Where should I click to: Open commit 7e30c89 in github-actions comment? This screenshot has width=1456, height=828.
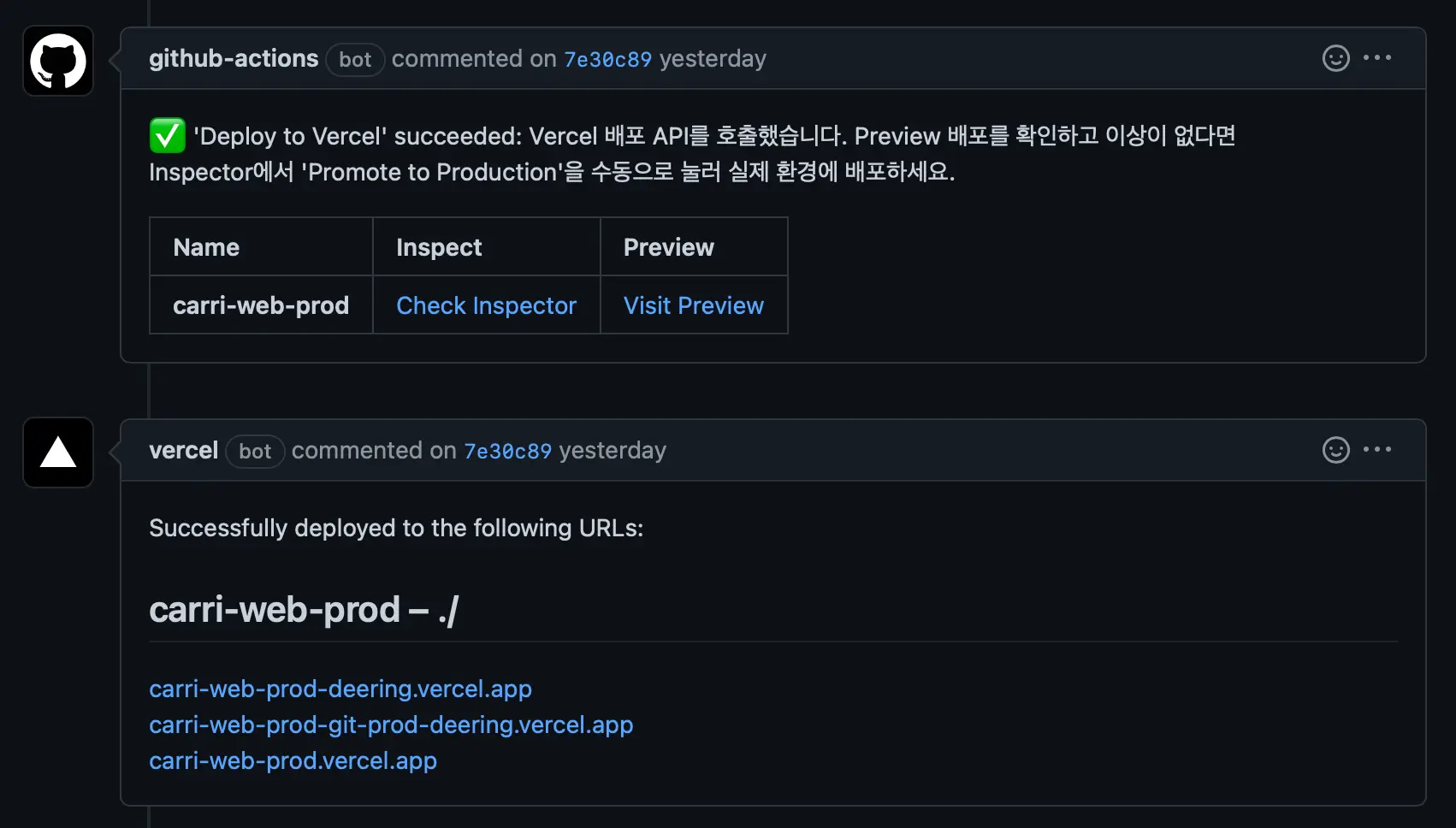(607, 59)
